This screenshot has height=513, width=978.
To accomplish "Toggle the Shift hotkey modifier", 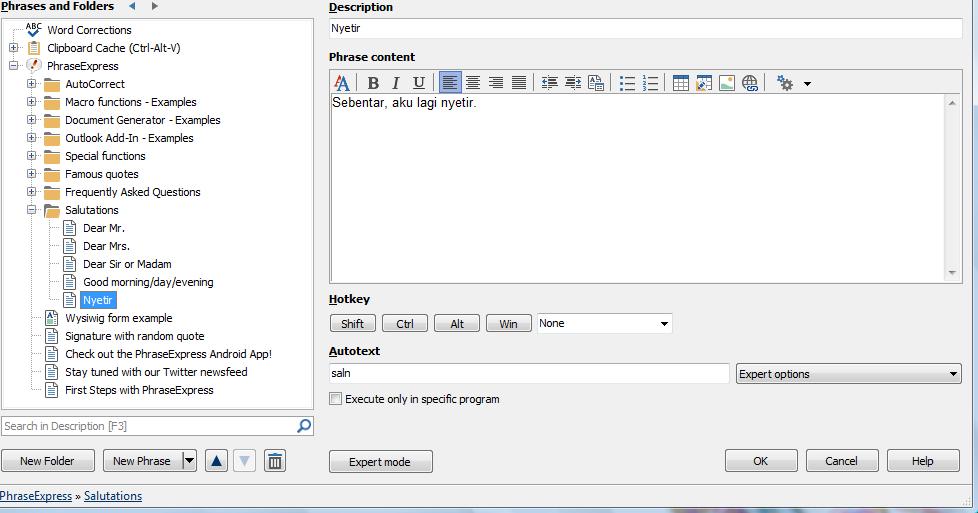I will pyautogui.click(x=352, y=323).
